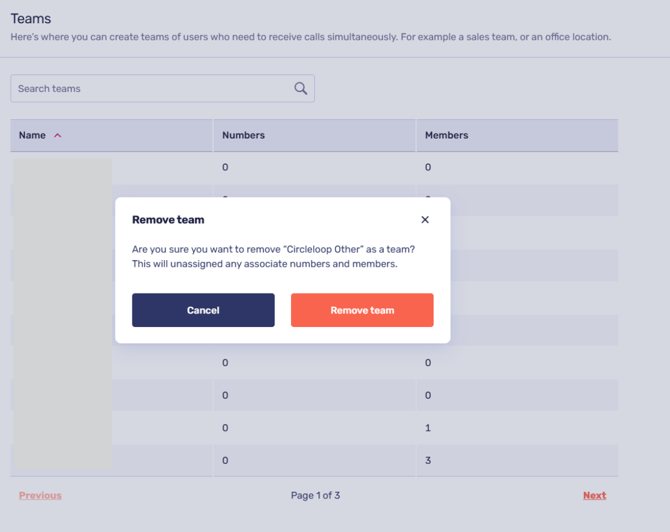
Task: Select the Members cell showing 3
Action: point(428,460)
